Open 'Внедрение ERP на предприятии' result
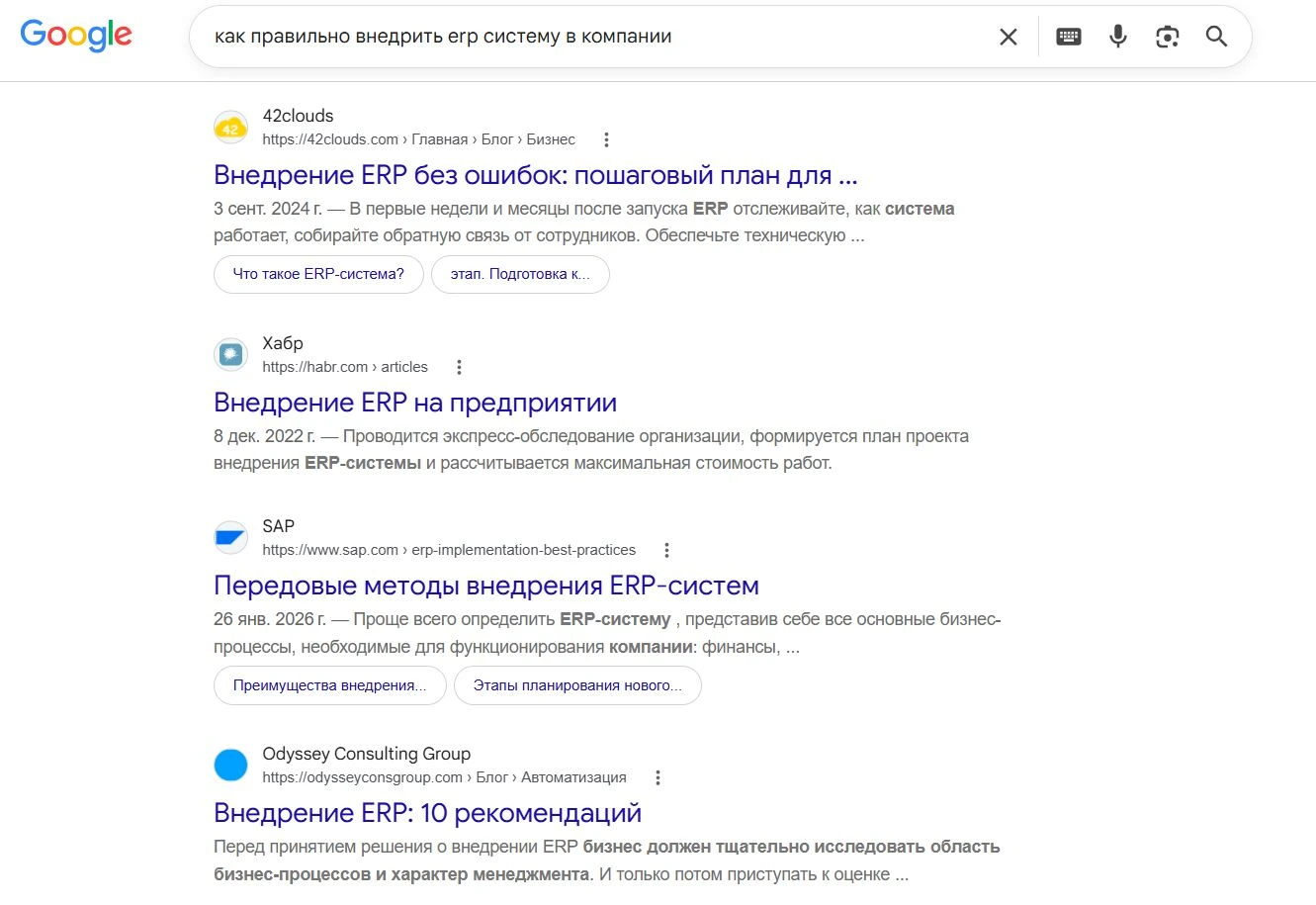 click(415, 403)
